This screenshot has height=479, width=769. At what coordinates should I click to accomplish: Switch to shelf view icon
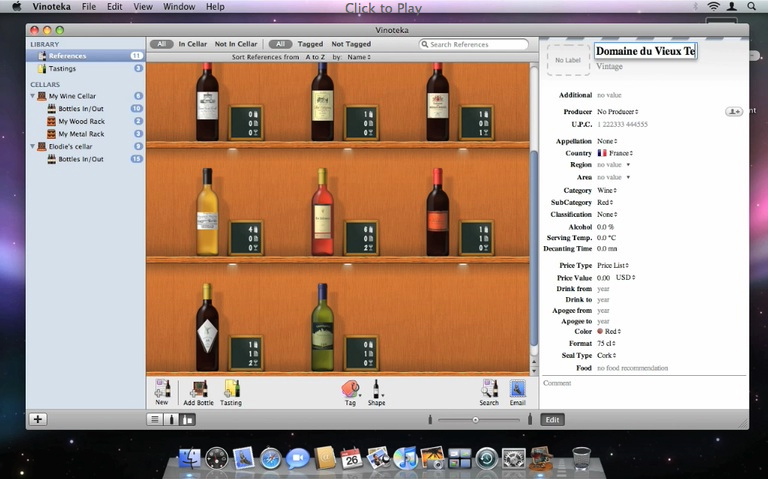pos(187,420)
